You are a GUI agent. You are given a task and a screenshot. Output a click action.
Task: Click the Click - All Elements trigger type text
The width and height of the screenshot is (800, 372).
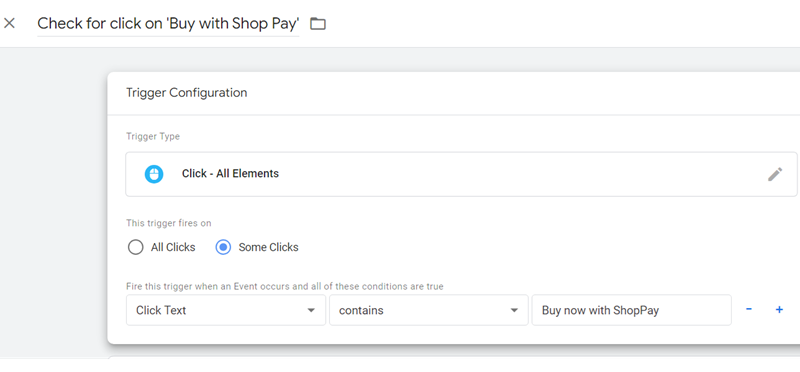230,173
